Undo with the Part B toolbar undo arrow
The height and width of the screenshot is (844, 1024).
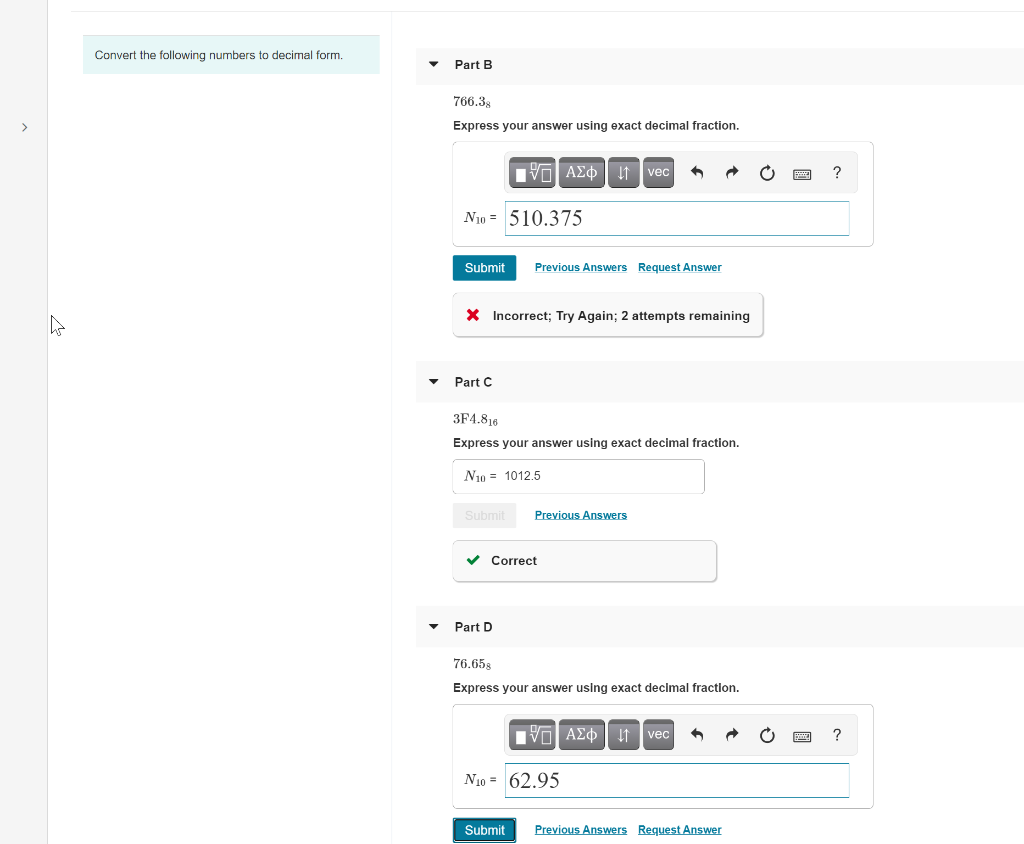(697, 172)
